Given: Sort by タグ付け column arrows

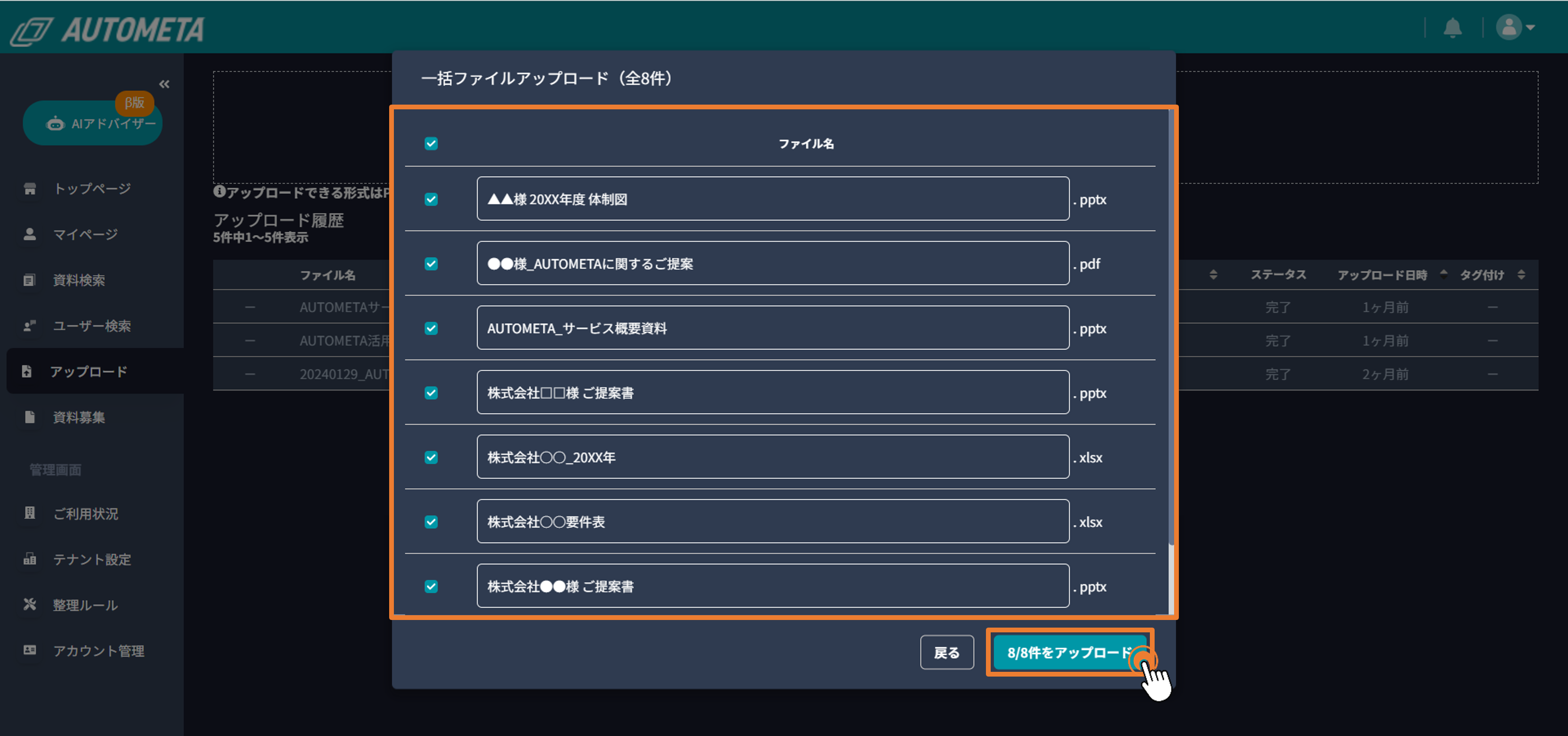Looking at the screenshot, I should [x=1521, y=275].
